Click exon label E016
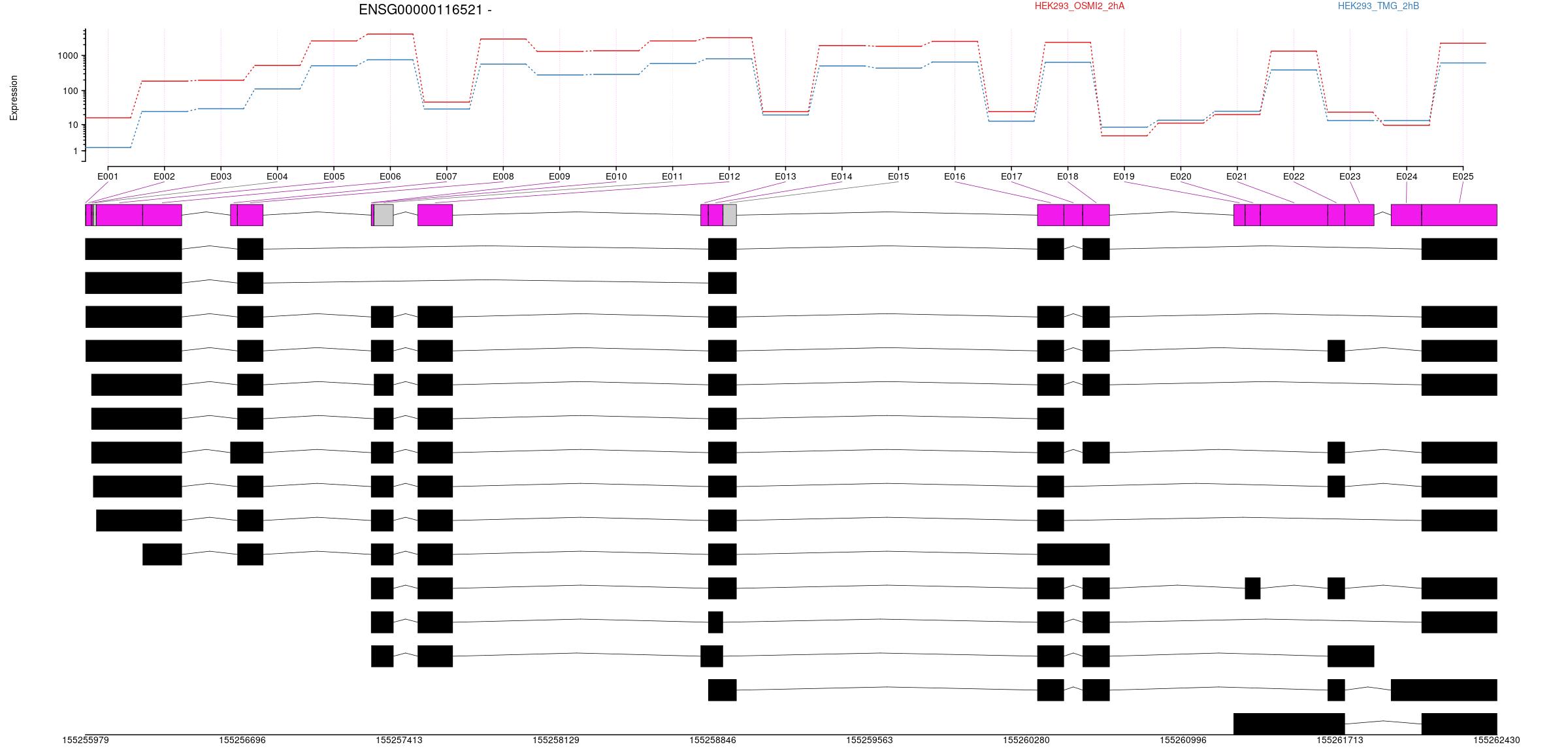This screenshot has height=751, width=1568. pyautogui.click(x=955, y=176)
